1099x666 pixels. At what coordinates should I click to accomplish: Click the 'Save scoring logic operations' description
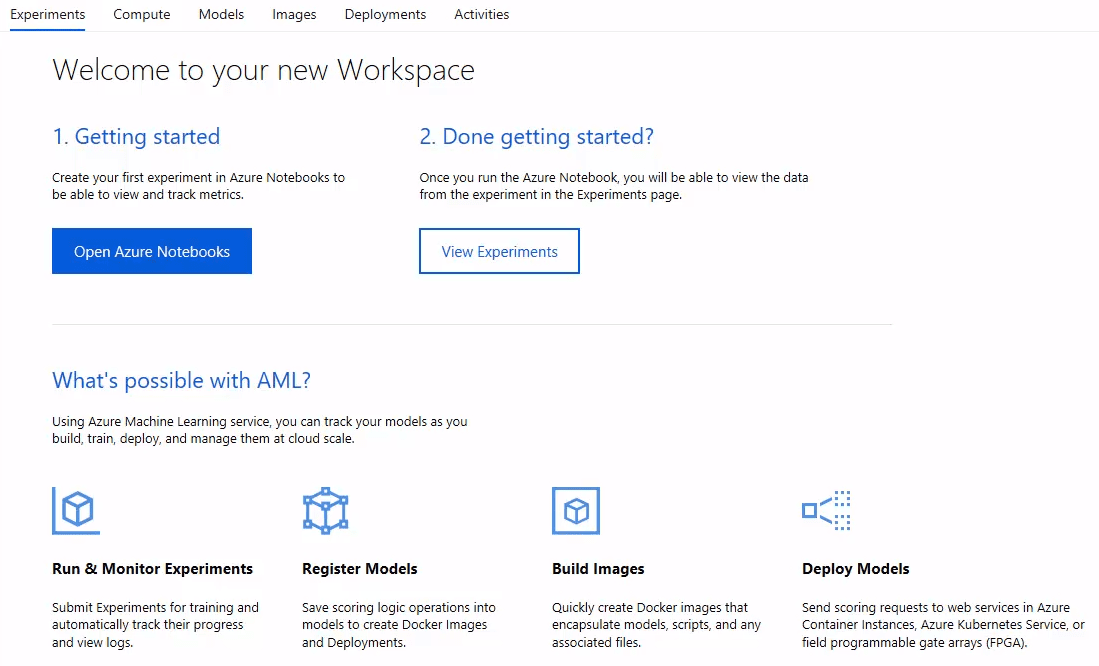point(399,625)
